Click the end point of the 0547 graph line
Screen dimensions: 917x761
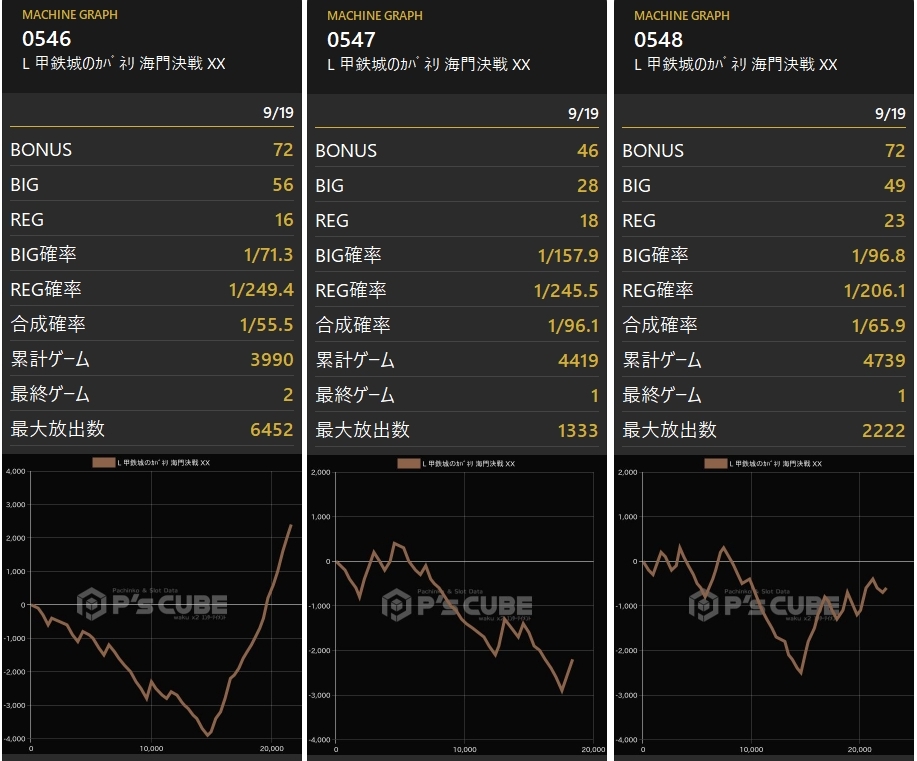573,660
